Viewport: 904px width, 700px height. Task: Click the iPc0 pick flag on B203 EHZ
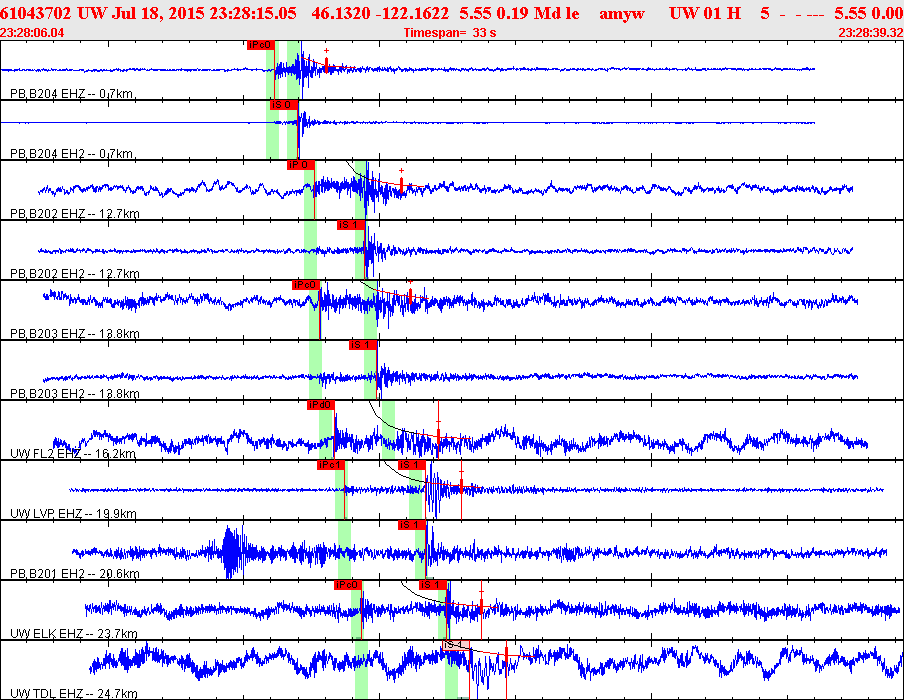305,285
